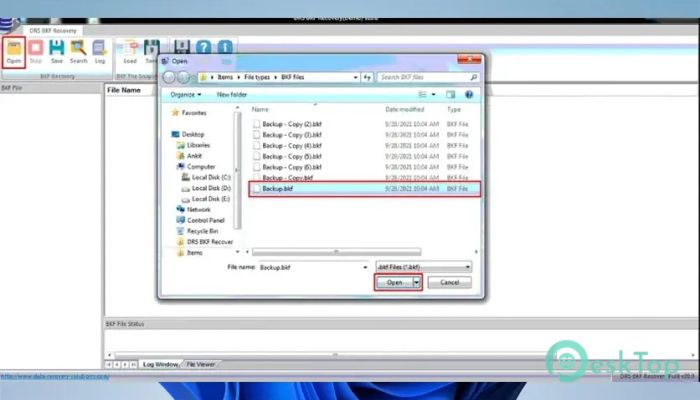This screenshot has height=400, width=700.
Task: Select Control Panel in navigation pane
Action: (x=201, y=220)
